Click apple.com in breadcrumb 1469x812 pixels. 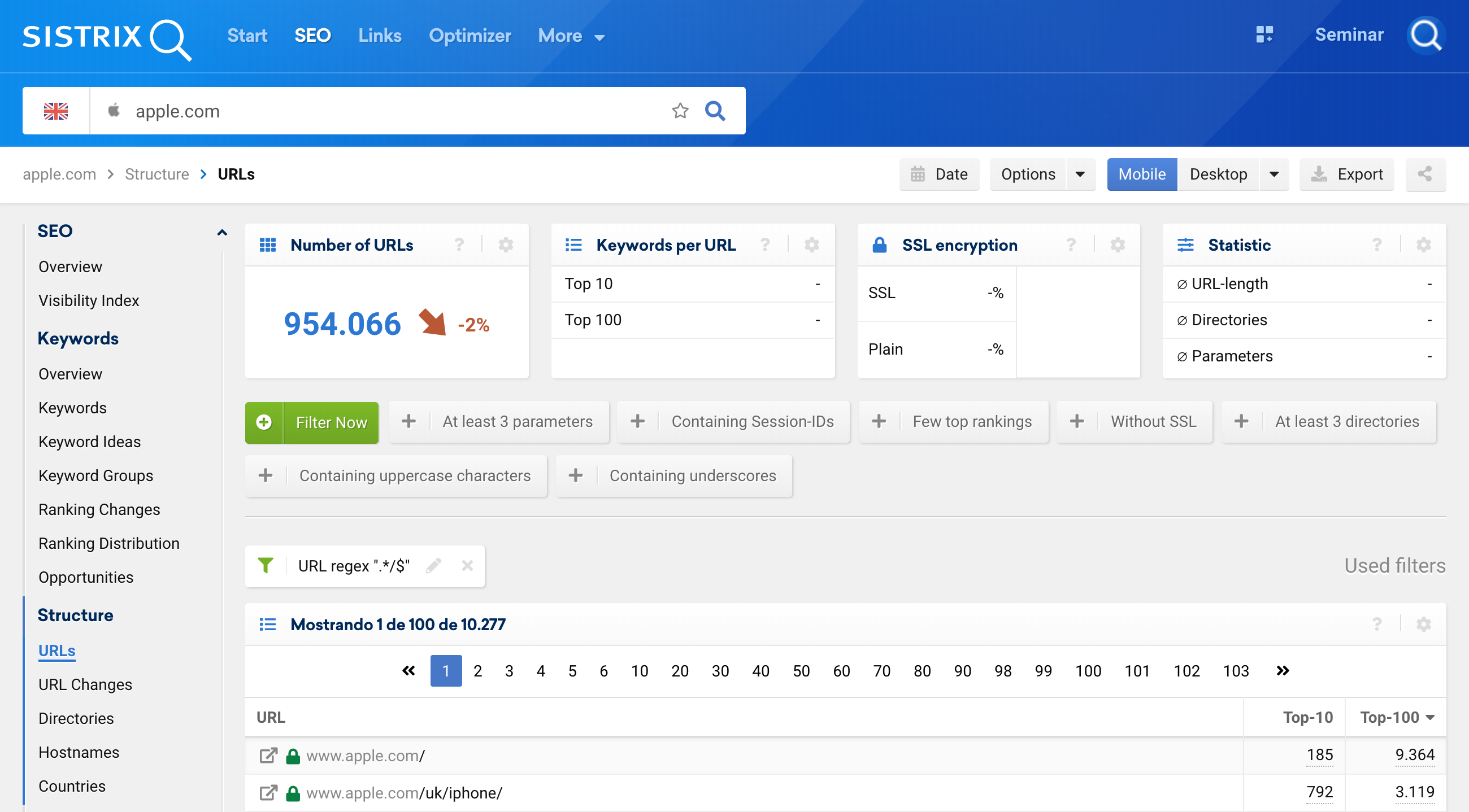click(x=59, y=174)
